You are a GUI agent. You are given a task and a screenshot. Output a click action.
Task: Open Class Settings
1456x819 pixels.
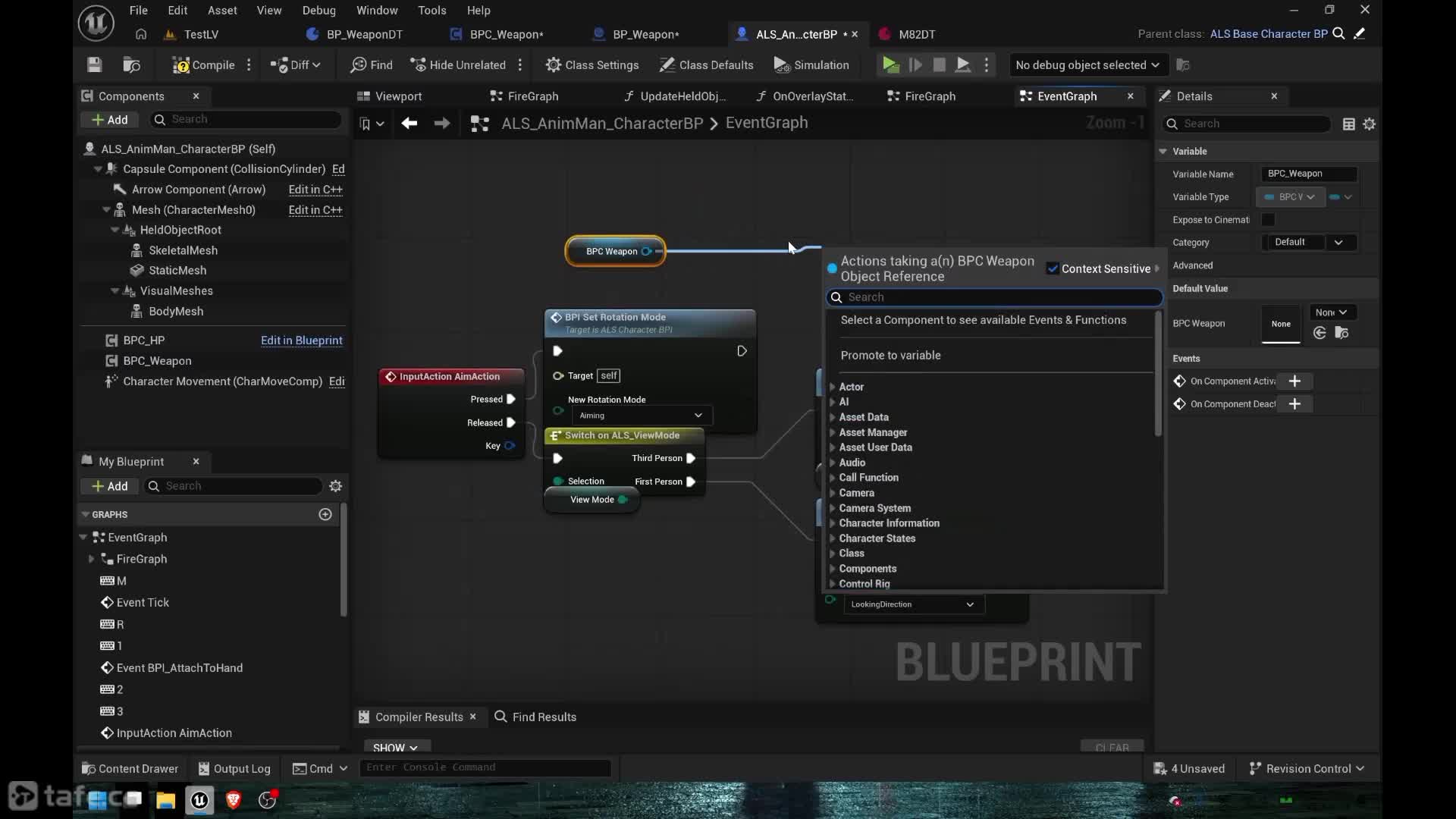pos(592,65)
